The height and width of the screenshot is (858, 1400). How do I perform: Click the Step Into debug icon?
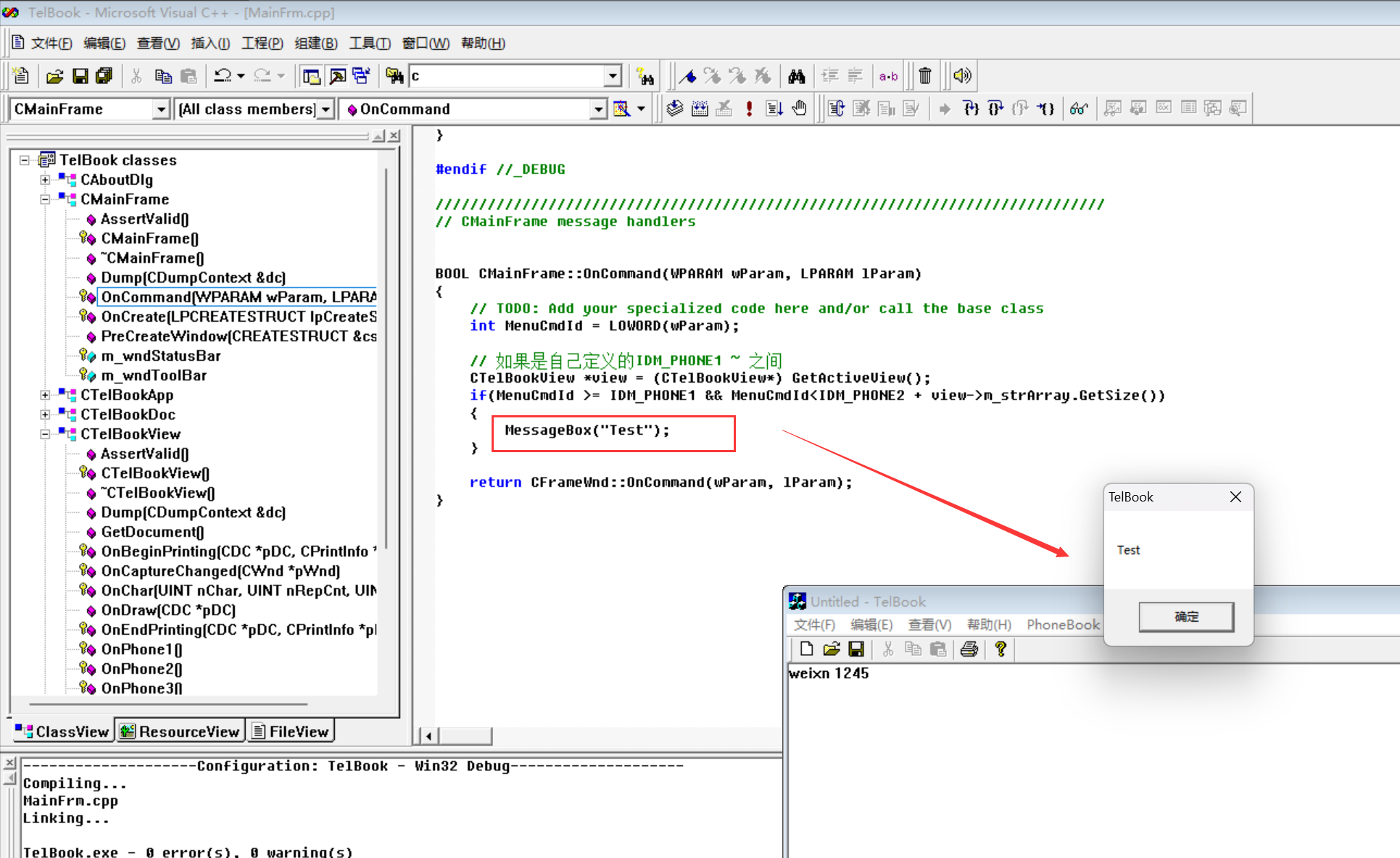(x=971, y=109)
